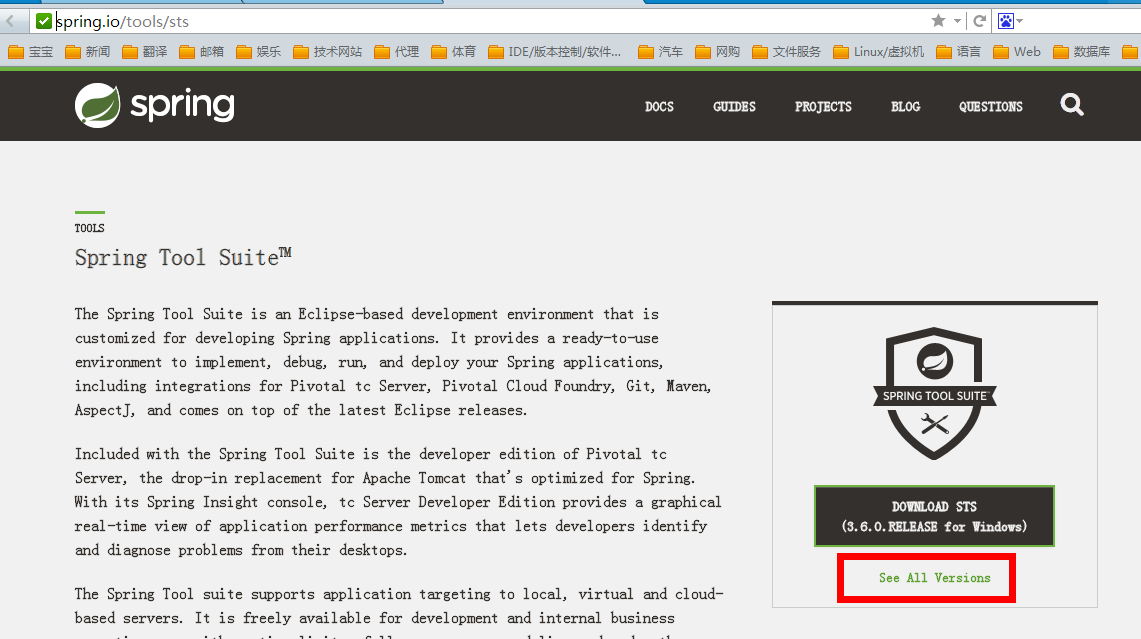Open the See All Versions link
This screenshot has width=1141, height=639.
934,578
